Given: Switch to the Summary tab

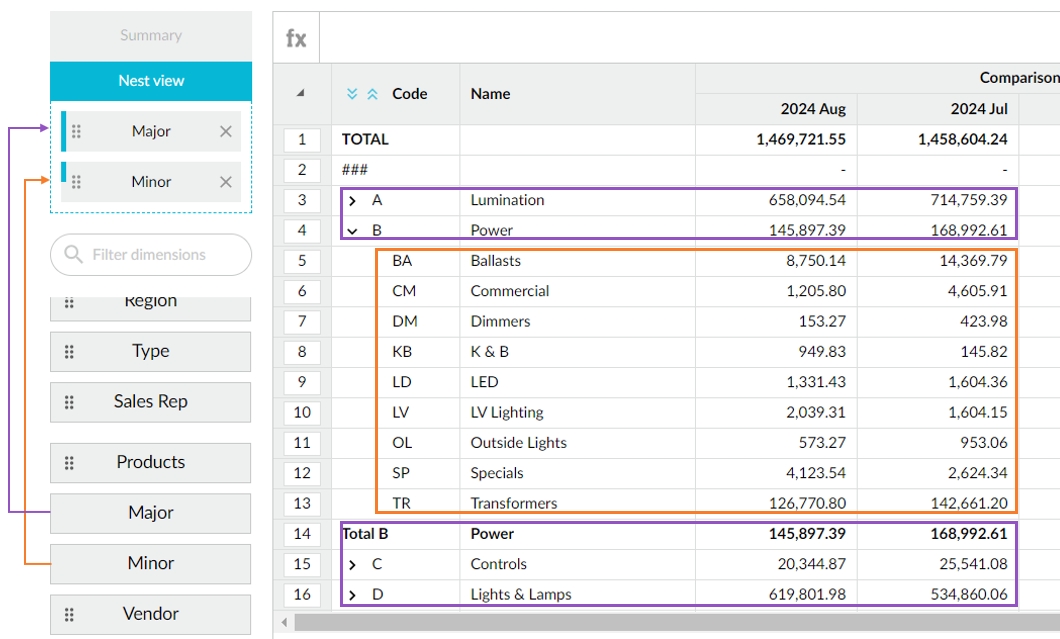Looking at the screenshot, I should (151, 36).
